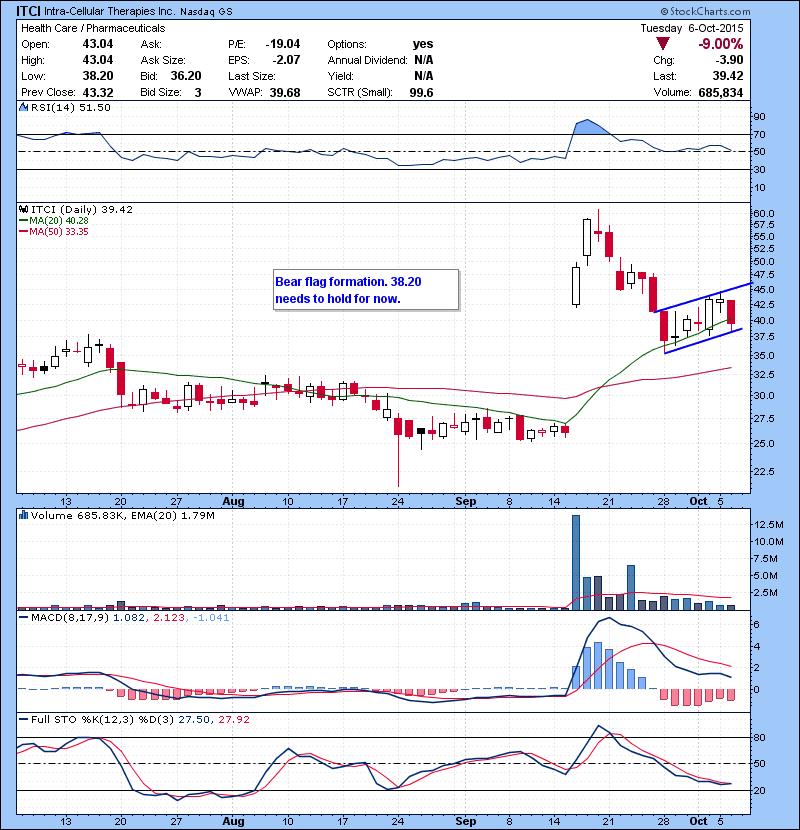Click the Health Care / Pharmaceuticals sector label

point(93,28)
